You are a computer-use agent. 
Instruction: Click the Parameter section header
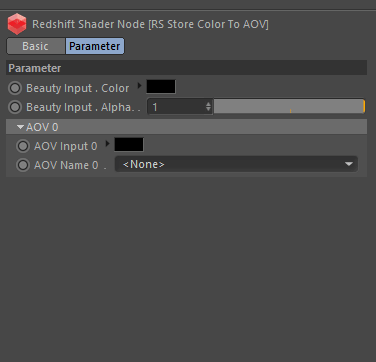tap(187, 68)
